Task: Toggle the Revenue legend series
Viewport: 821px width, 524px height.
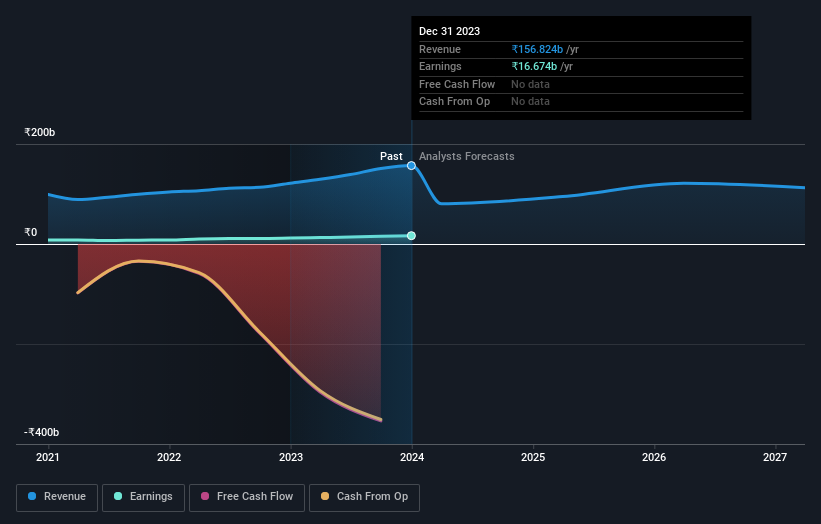Action: pos(57,497)
